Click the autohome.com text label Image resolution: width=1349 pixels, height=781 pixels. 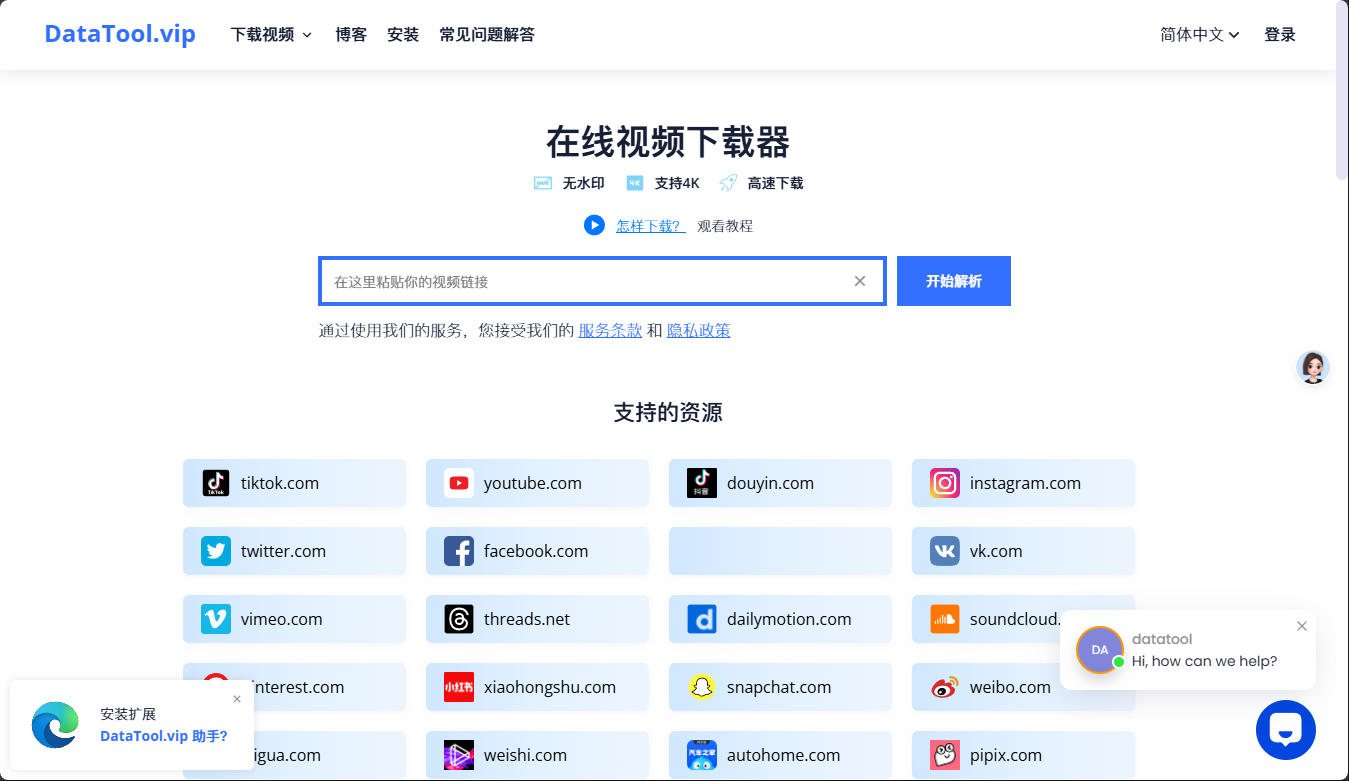783,755
